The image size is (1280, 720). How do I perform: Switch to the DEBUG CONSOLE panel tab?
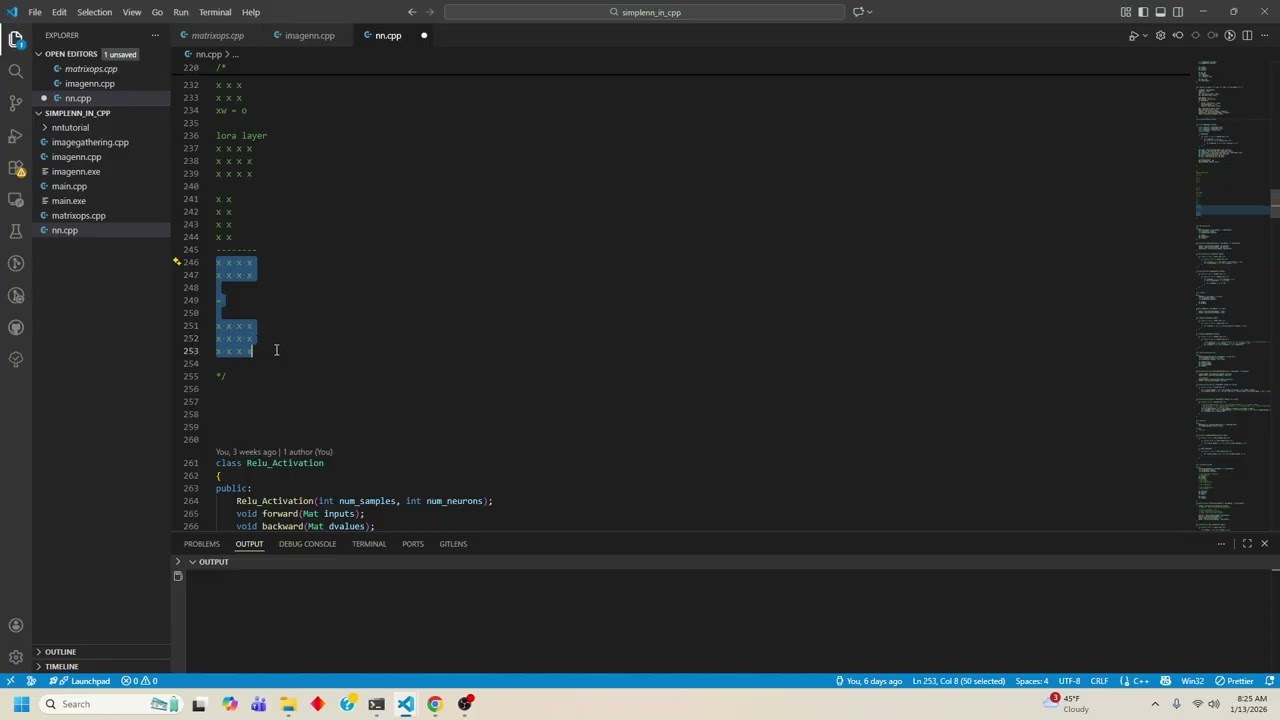pyautogui.click(x=307, y=544)
